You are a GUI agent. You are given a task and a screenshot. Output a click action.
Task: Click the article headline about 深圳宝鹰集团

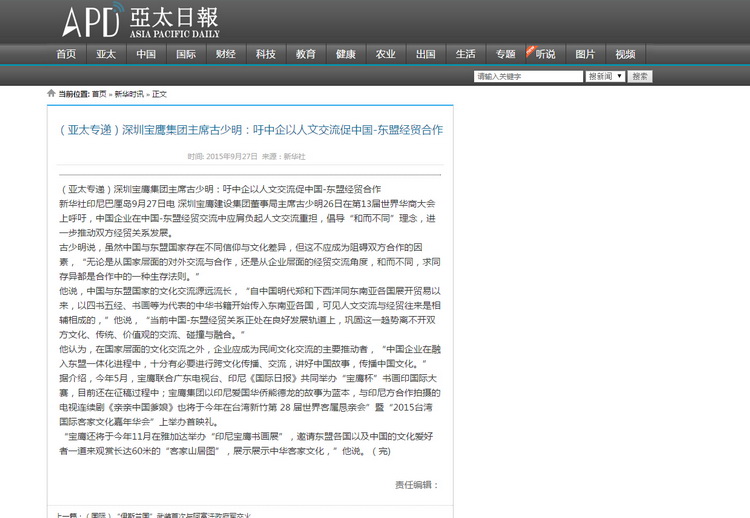pyautogui.click(x=250, y=130)
